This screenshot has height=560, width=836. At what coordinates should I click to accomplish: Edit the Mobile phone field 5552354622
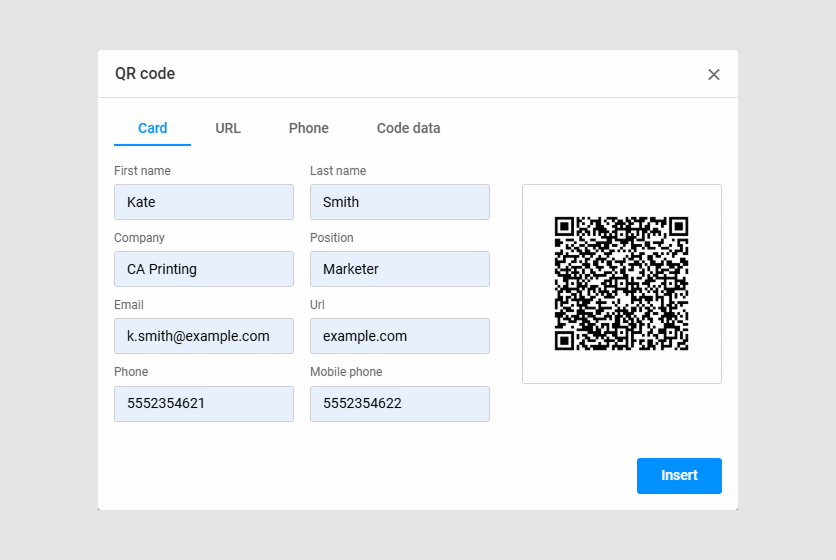point(400,404)
